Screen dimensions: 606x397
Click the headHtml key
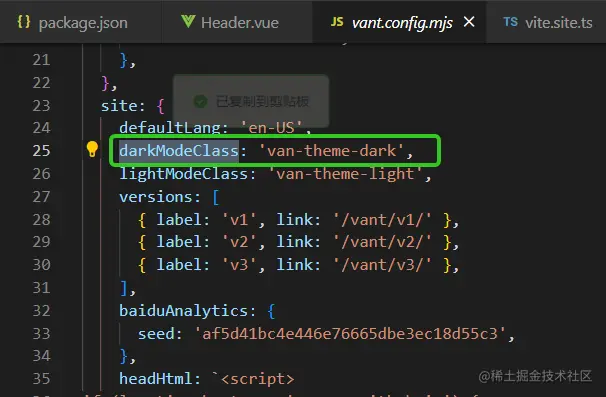click(156, 378)
